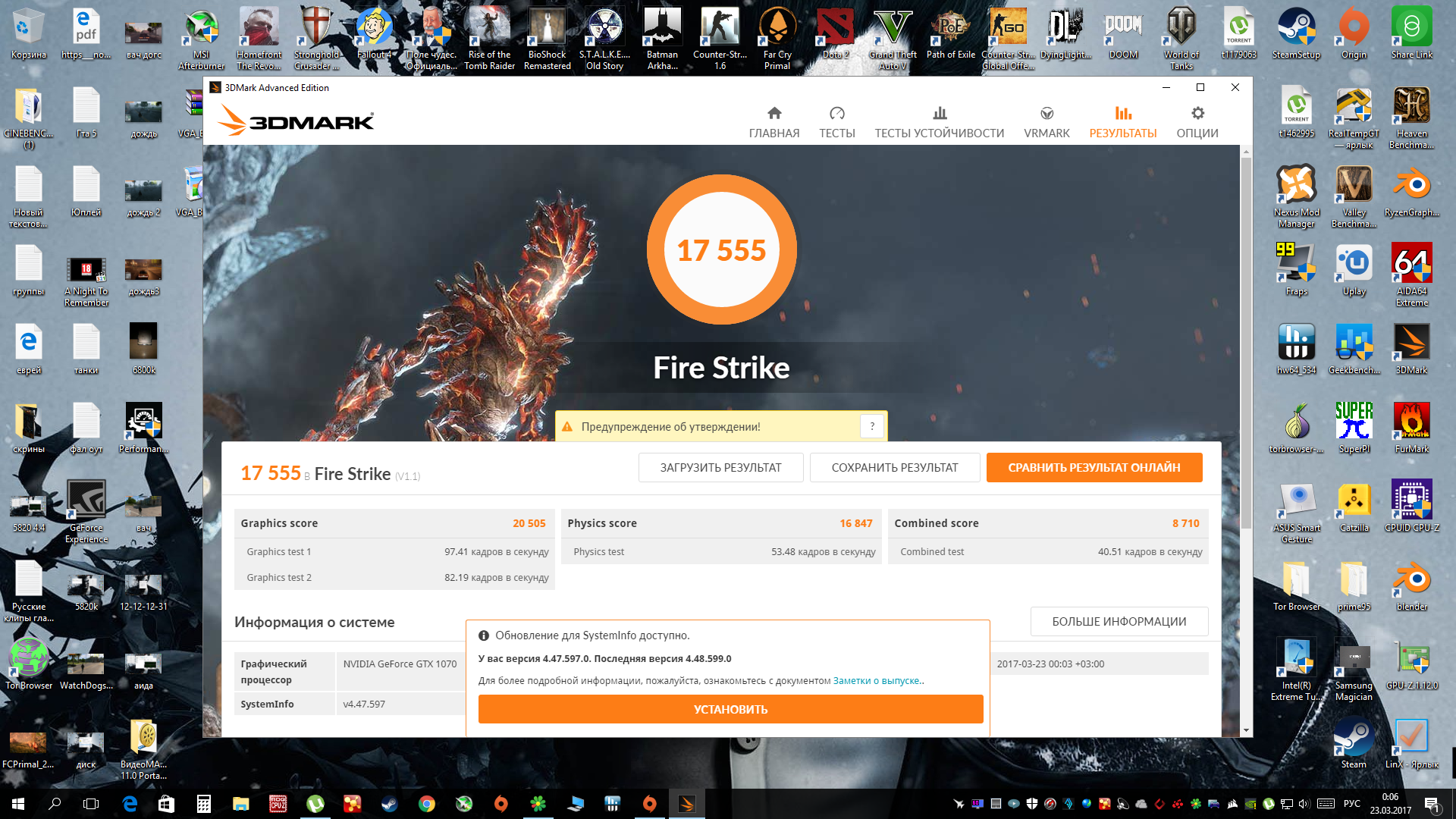Open the ТЕСТЫ benchmarks gauge icon
This screenshot has width=1456, height=819.
click(836, 114)
